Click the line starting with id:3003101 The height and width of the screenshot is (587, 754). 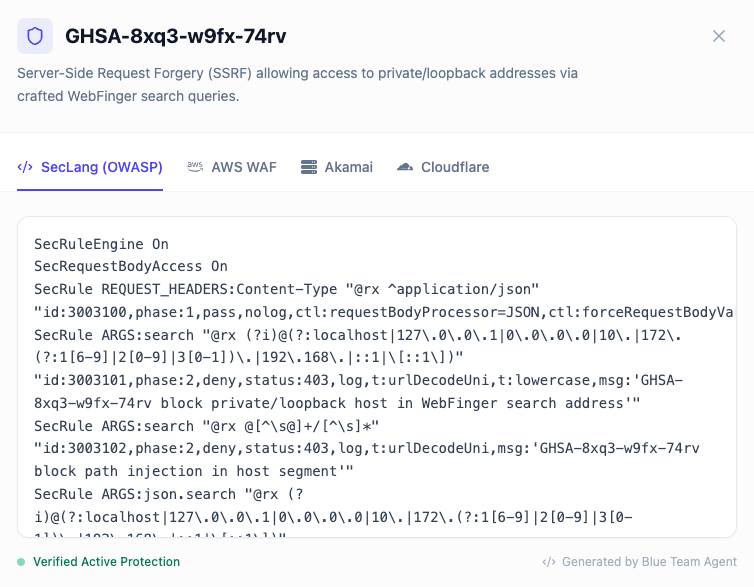359,380
